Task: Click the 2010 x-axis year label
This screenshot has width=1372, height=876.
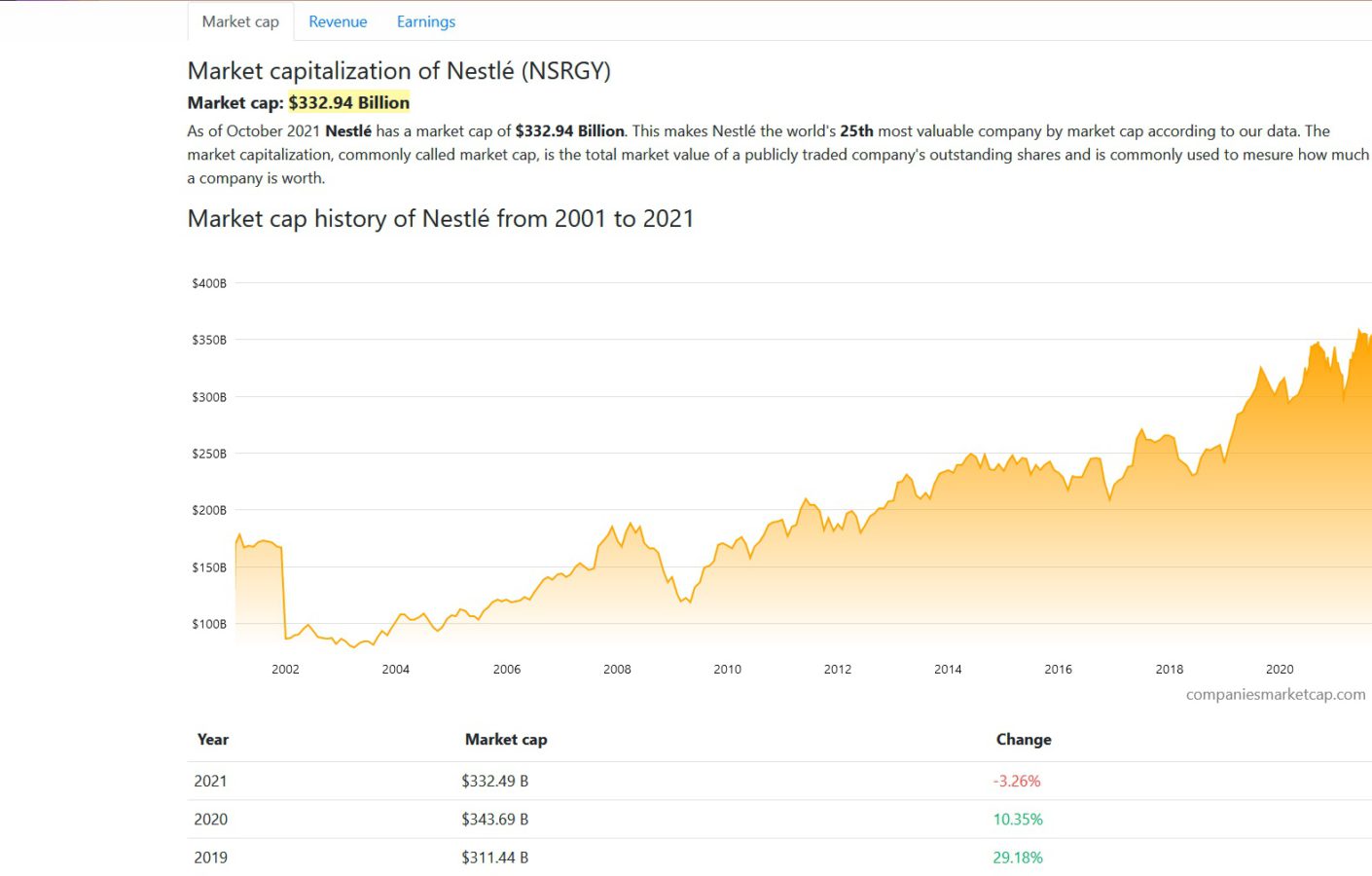Action: 727,669
